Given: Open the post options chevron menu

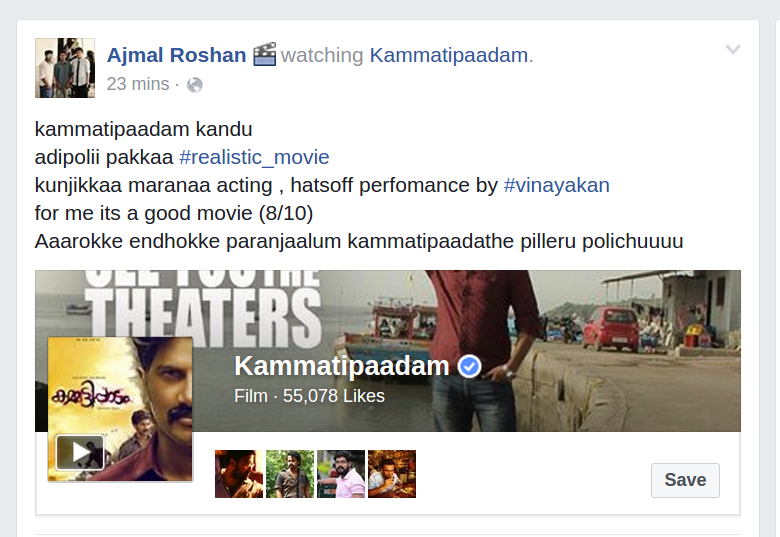Looking at the screenshot, I should click(x=733, y=49).
